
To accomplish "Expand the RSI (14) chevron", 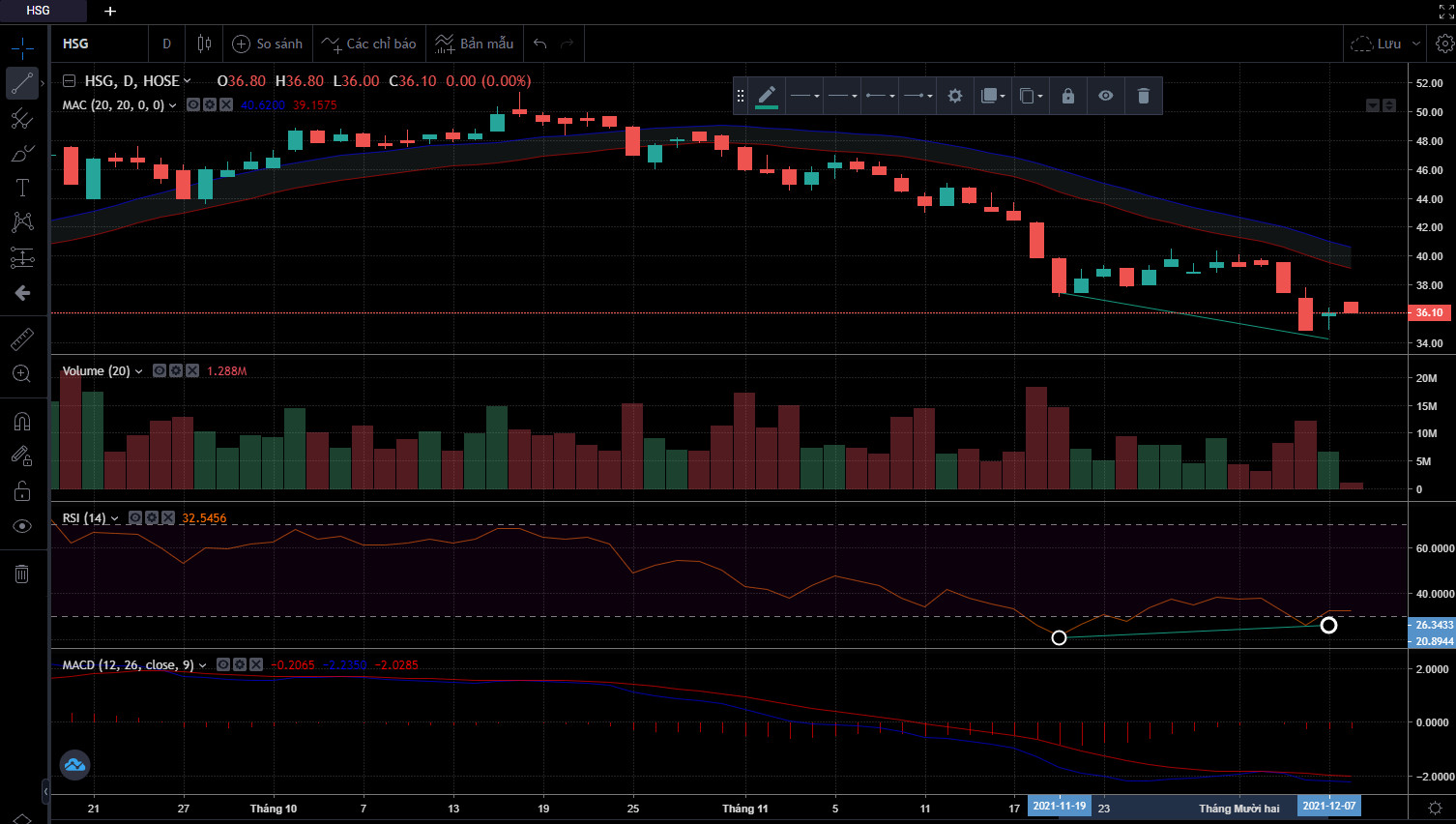I will tap(115, 518).
